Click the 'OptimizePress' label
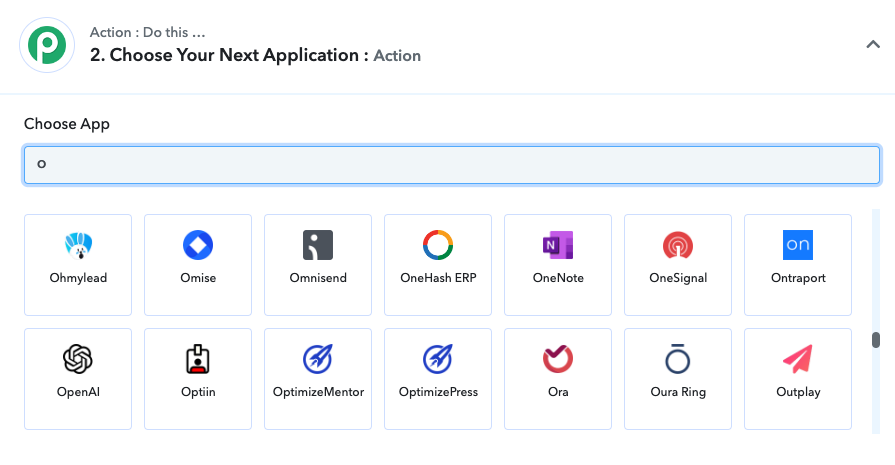The height and width of the screenshot is (465, 895). tap(438, 392)
